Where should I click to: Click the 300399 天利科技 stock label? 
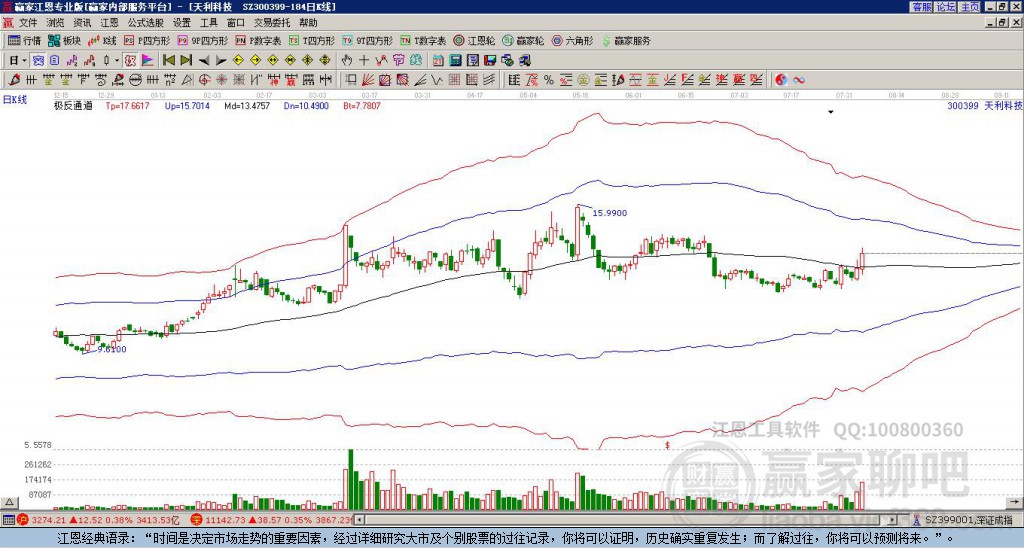pos(985,106)
